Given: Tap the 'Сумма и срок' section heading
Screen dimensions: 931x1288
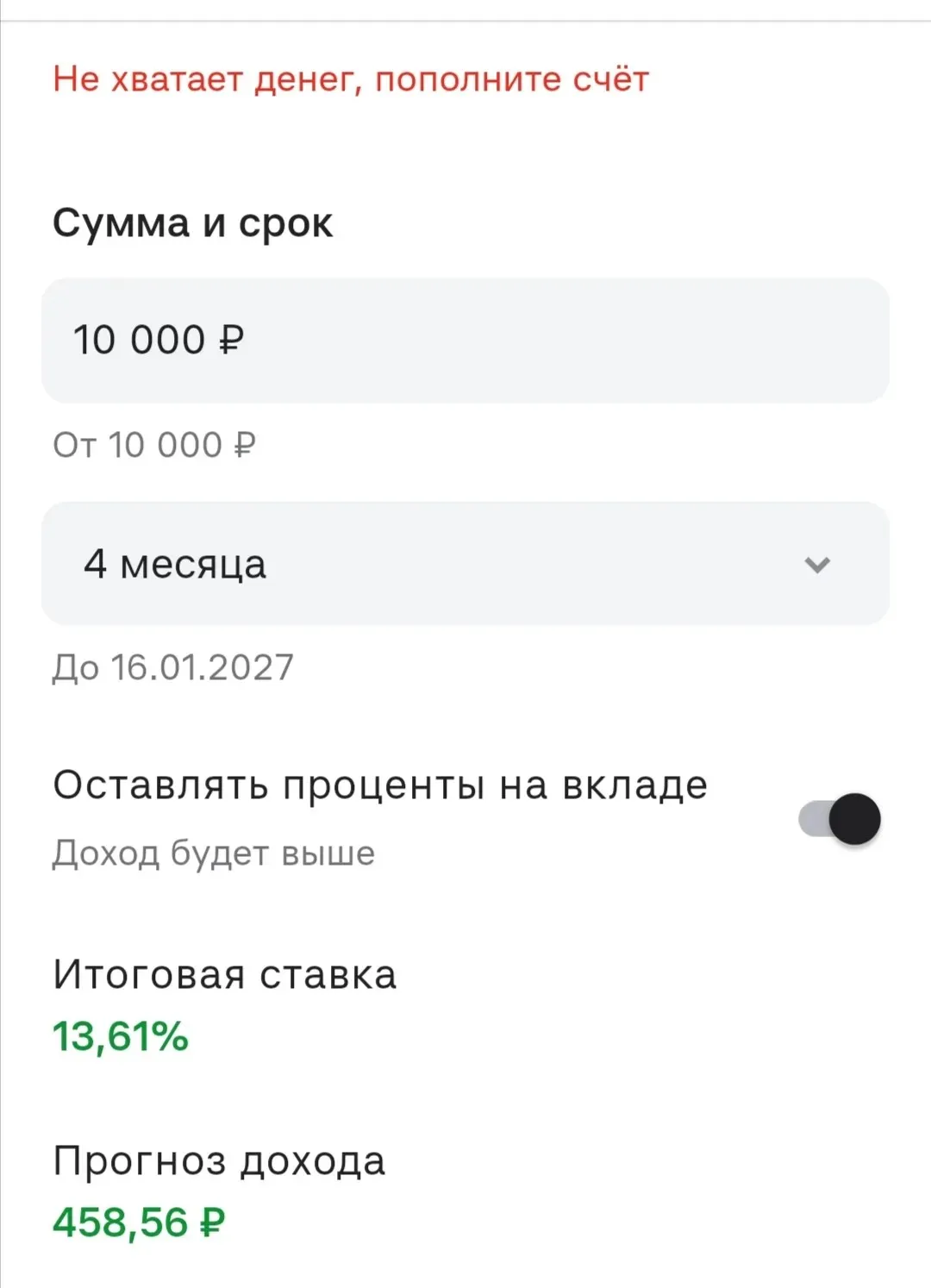Looking at the screenshot, I should pos(192,224).
